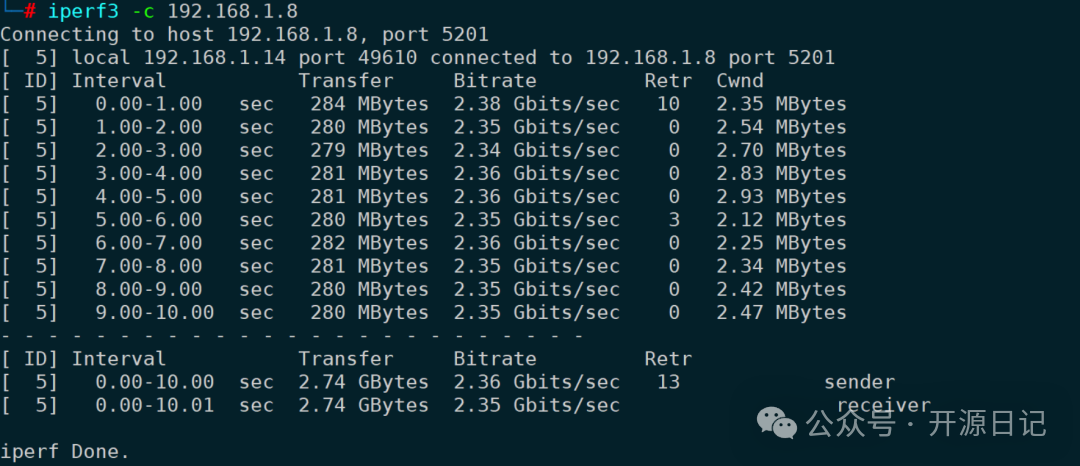
Task: Click the WeChat logo in the watermark
Action: (x=777, y=422)
